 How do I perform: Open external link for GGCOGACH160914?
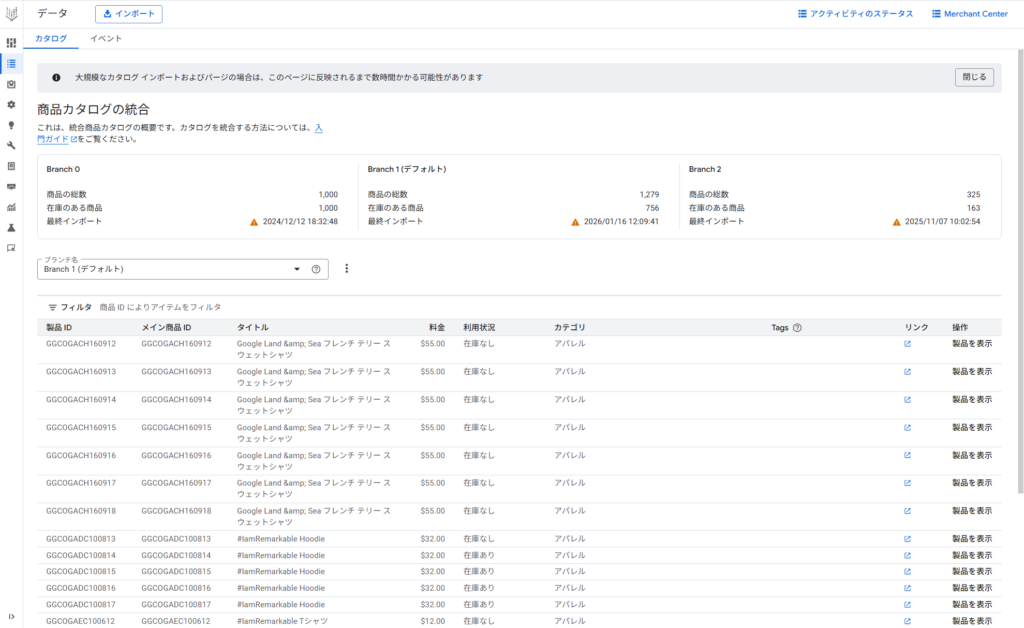coord(907,400)
